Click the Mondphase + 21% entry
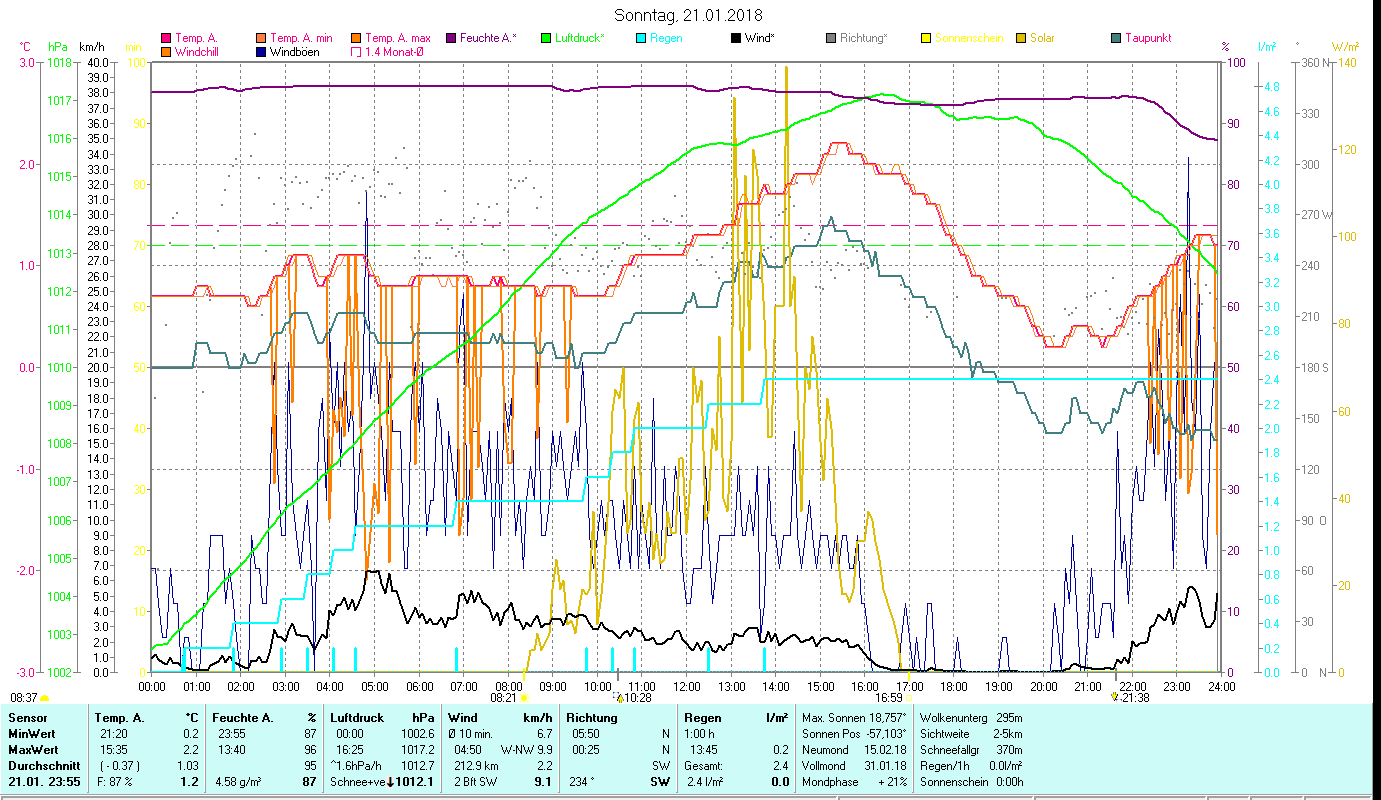The image size is (1381, 800). pos(853,782)
